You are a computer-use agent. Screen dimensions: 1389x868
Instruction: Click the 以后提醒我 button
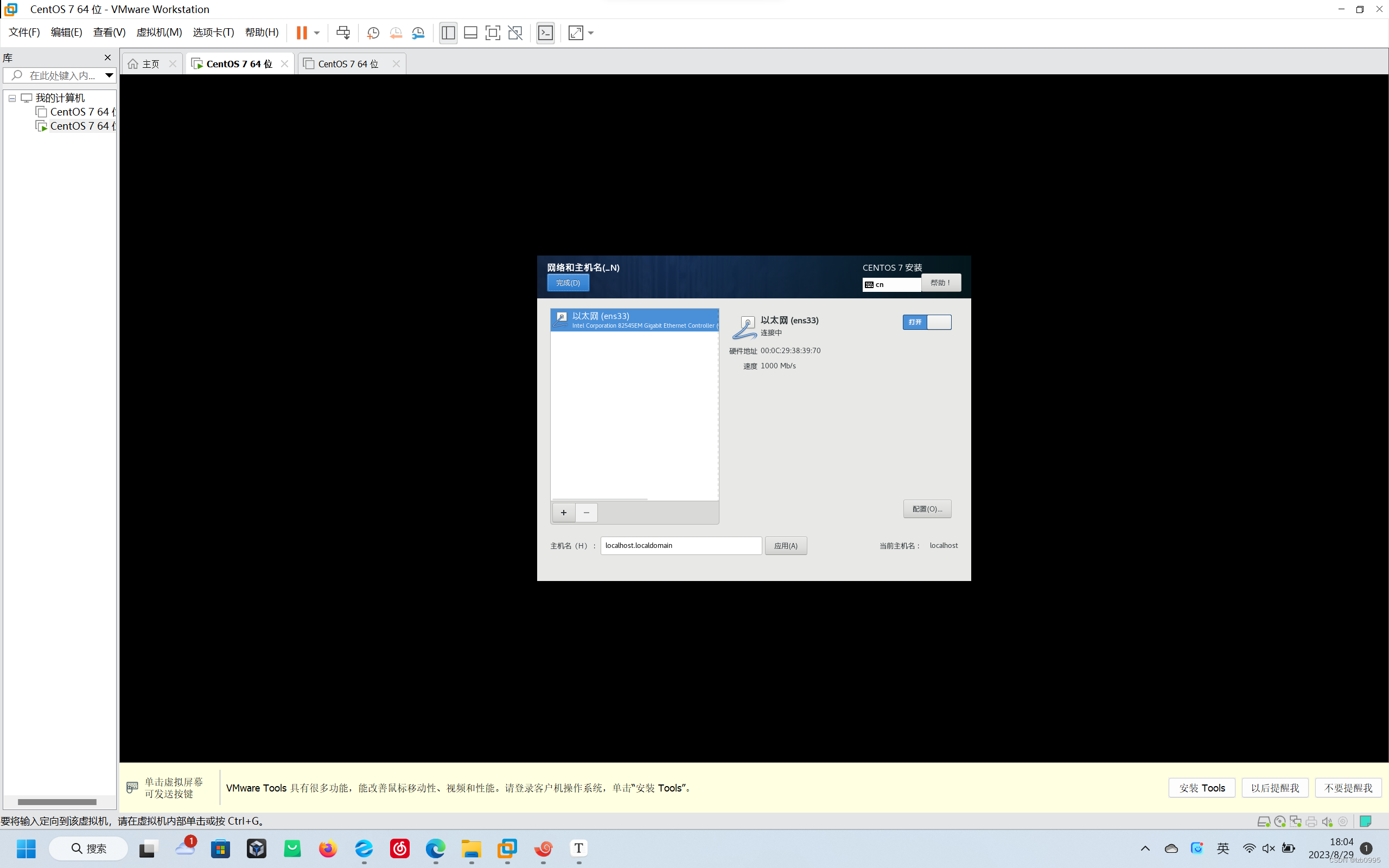point(1275,788)
